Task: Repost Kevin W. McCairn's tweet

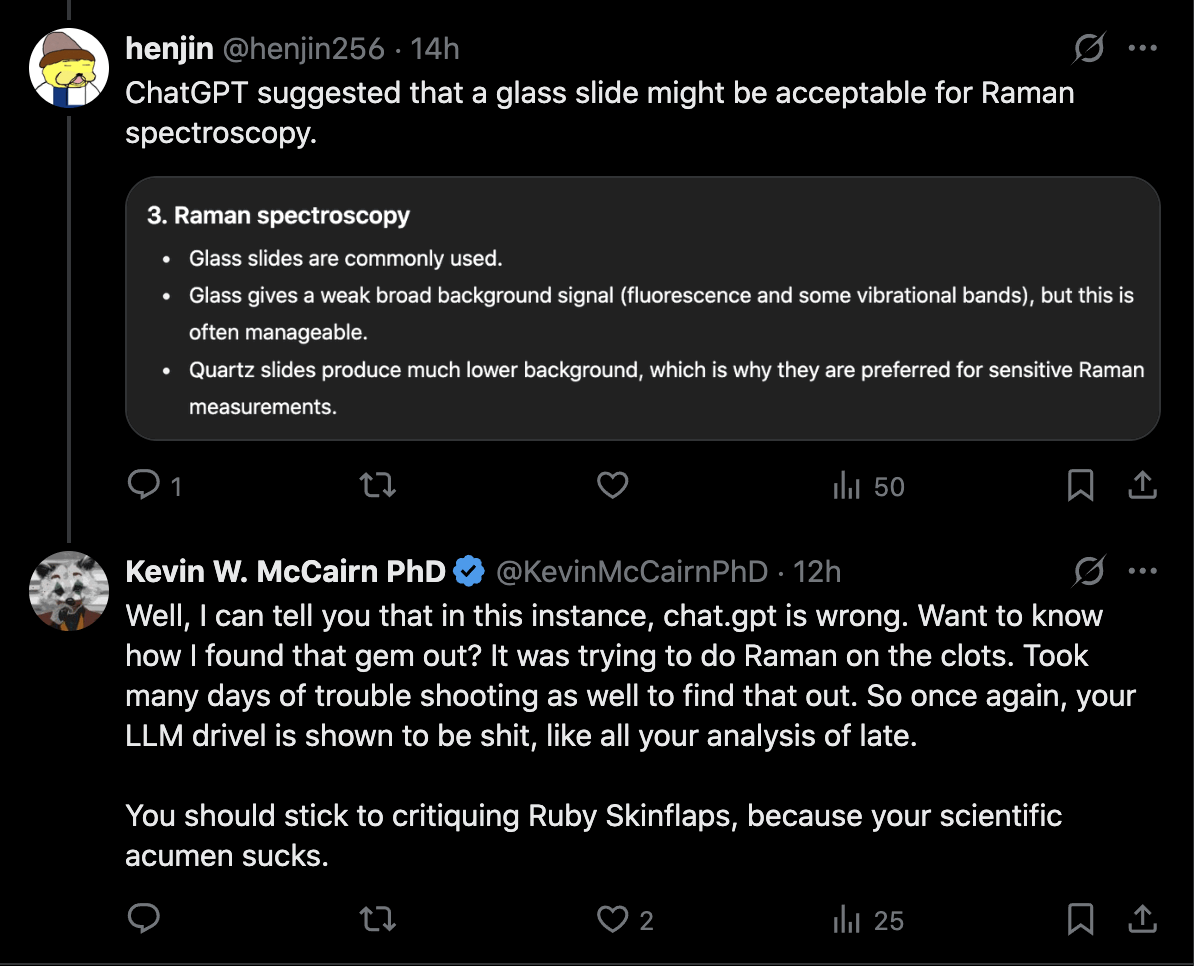Action: tap(378, 918)
